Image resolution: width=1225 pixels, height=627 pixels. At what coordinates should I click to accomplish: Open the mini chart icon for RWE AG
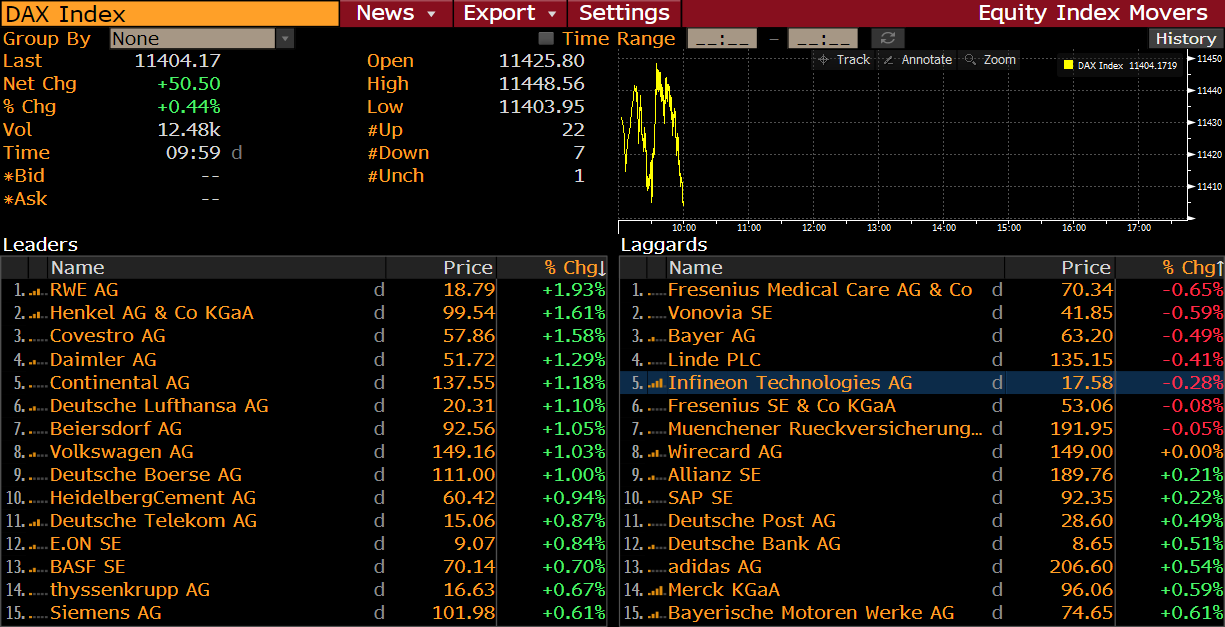[x=37, y=290]
